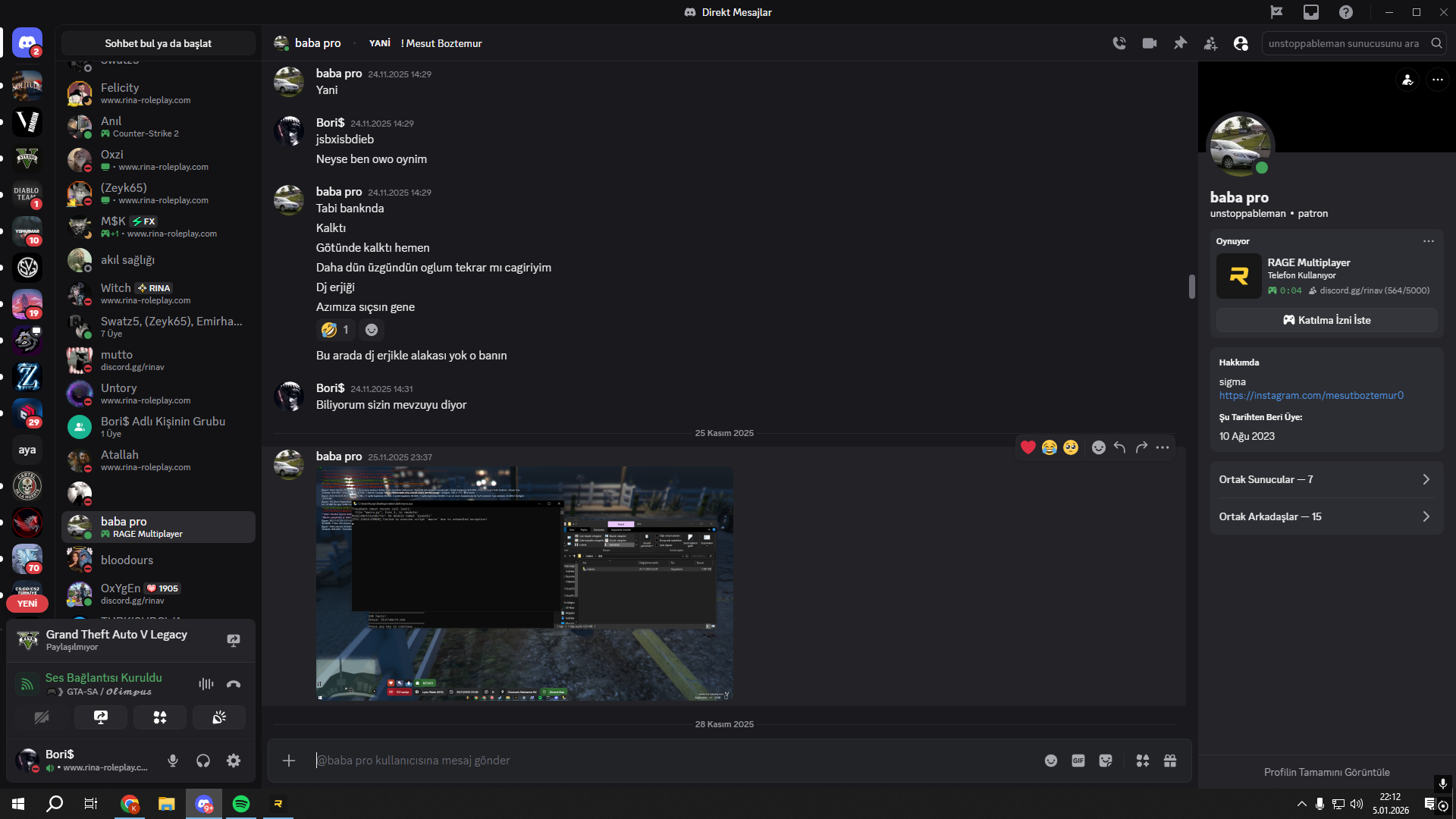The height and width of the screenshot is (819, 1456).
Task: Toggle microphone mute in user panel
Action: tap(173, 761)
